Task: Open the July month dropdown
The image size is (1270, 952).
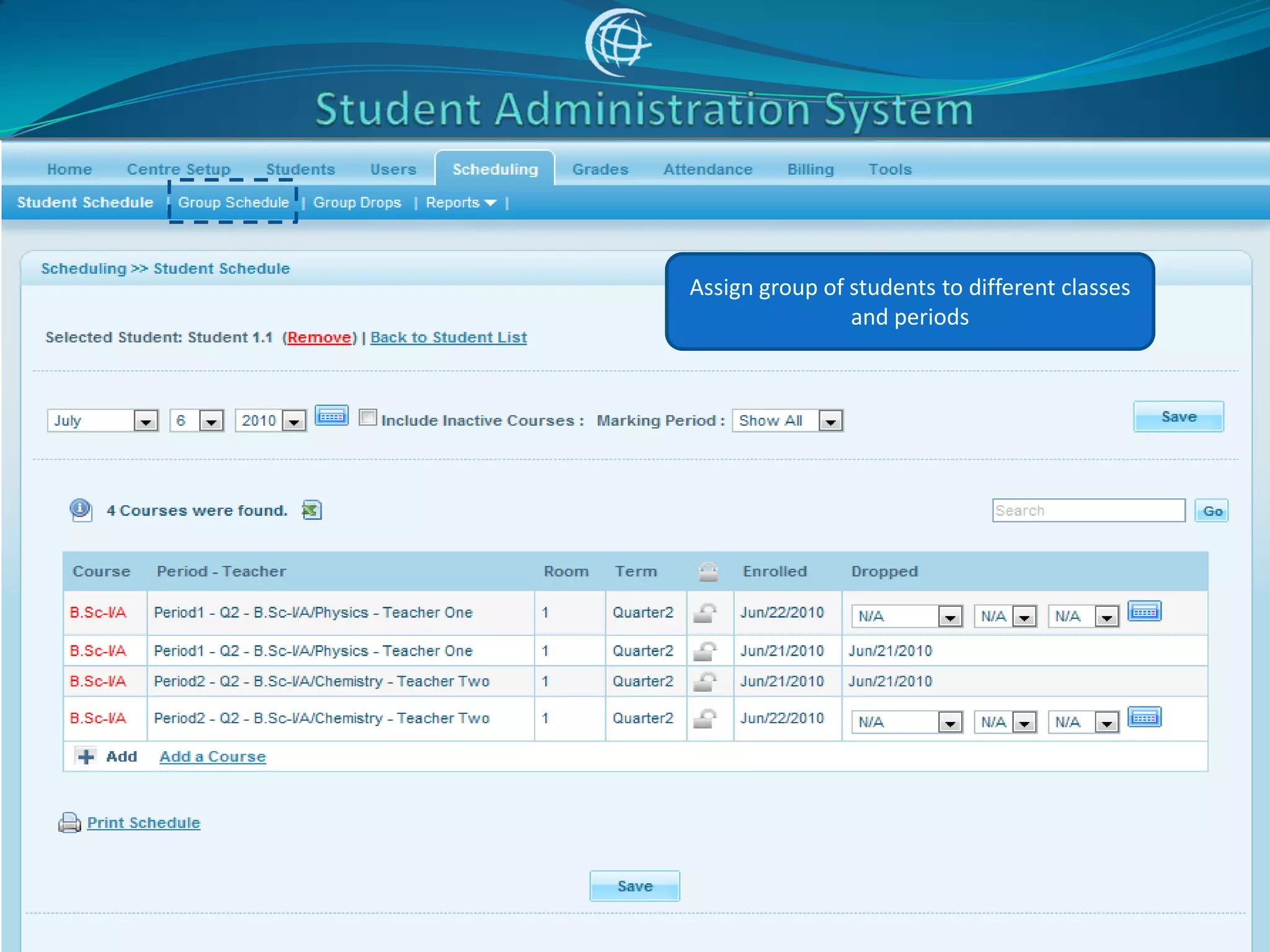Action: [103, 421]
